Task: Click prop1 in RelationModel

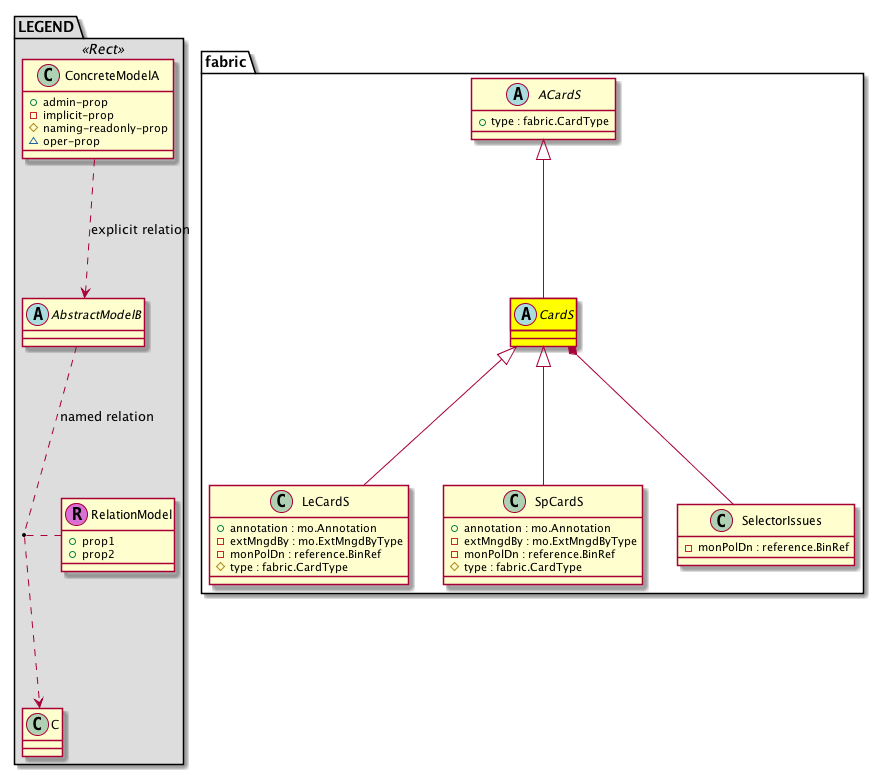Action: pos(98,540)
